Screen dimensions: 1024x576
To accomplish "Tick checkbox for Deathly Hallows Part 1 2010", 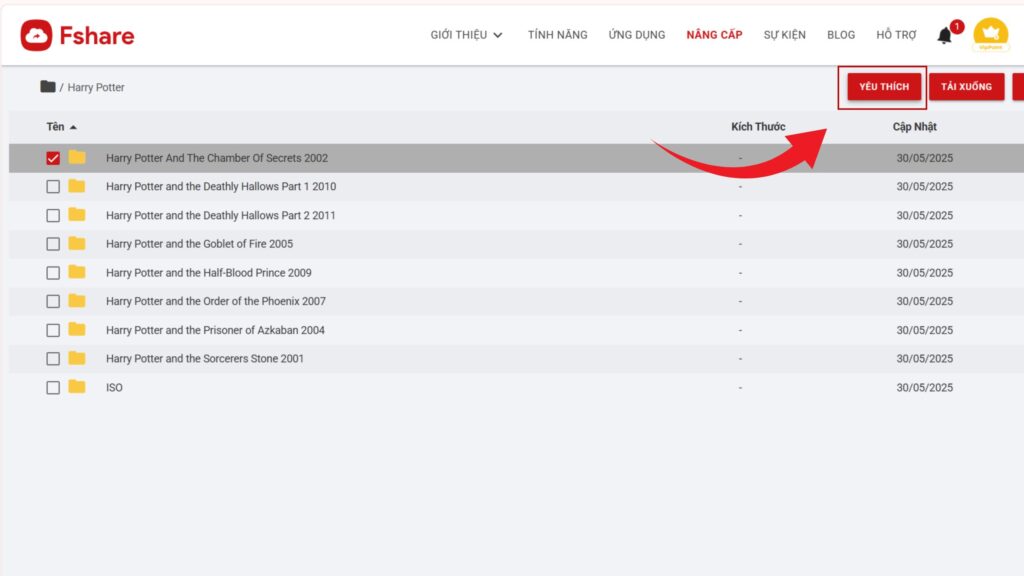I will 53,187.
